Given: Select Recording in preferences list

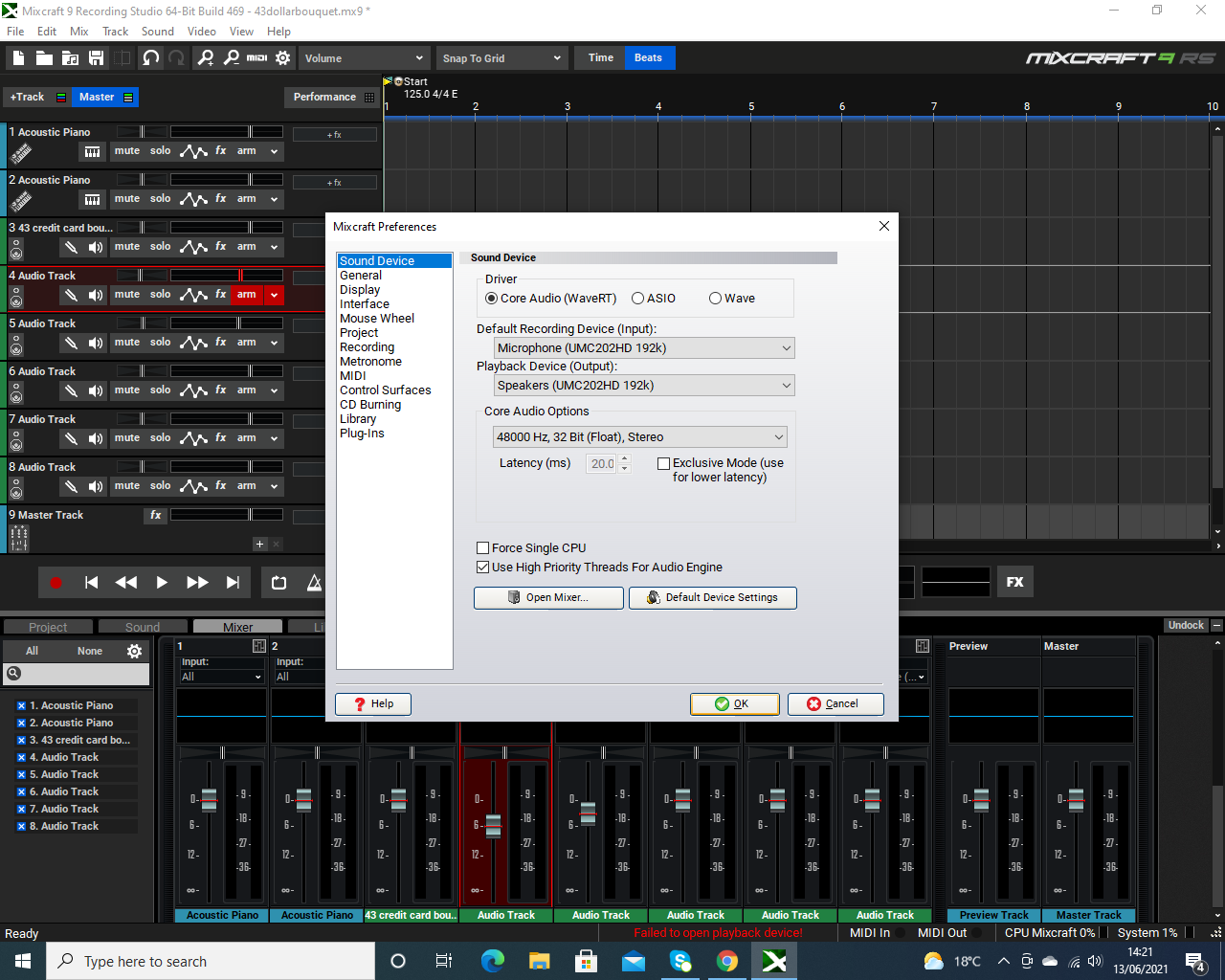Looking at the screenshot, I should pyautogui.click(x=367, y=347).
